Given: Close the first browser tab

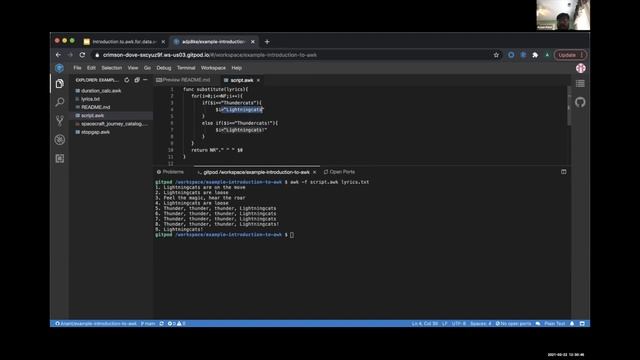Looking at the screenshot, I should [163, 42].
